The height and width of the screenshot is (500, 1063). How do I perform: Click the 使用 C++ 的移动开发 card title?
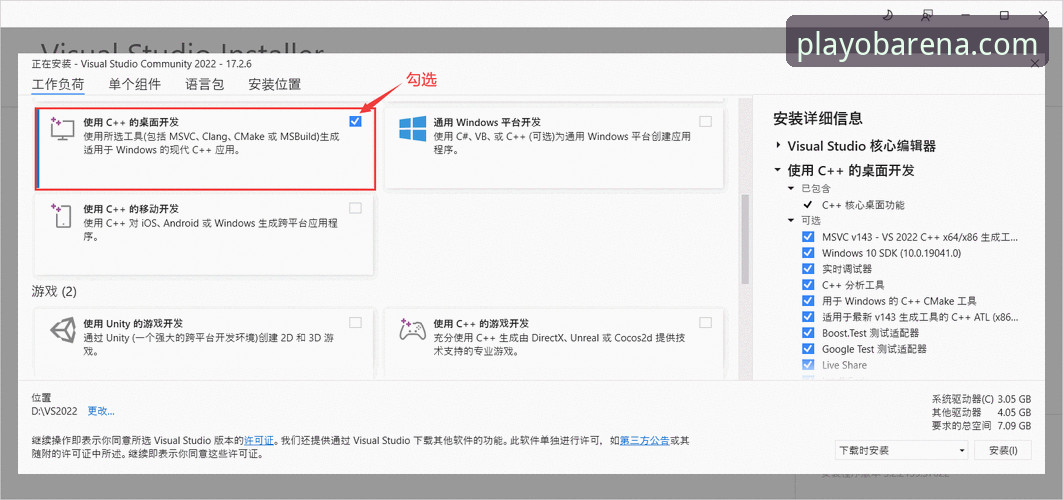point(132,209)
